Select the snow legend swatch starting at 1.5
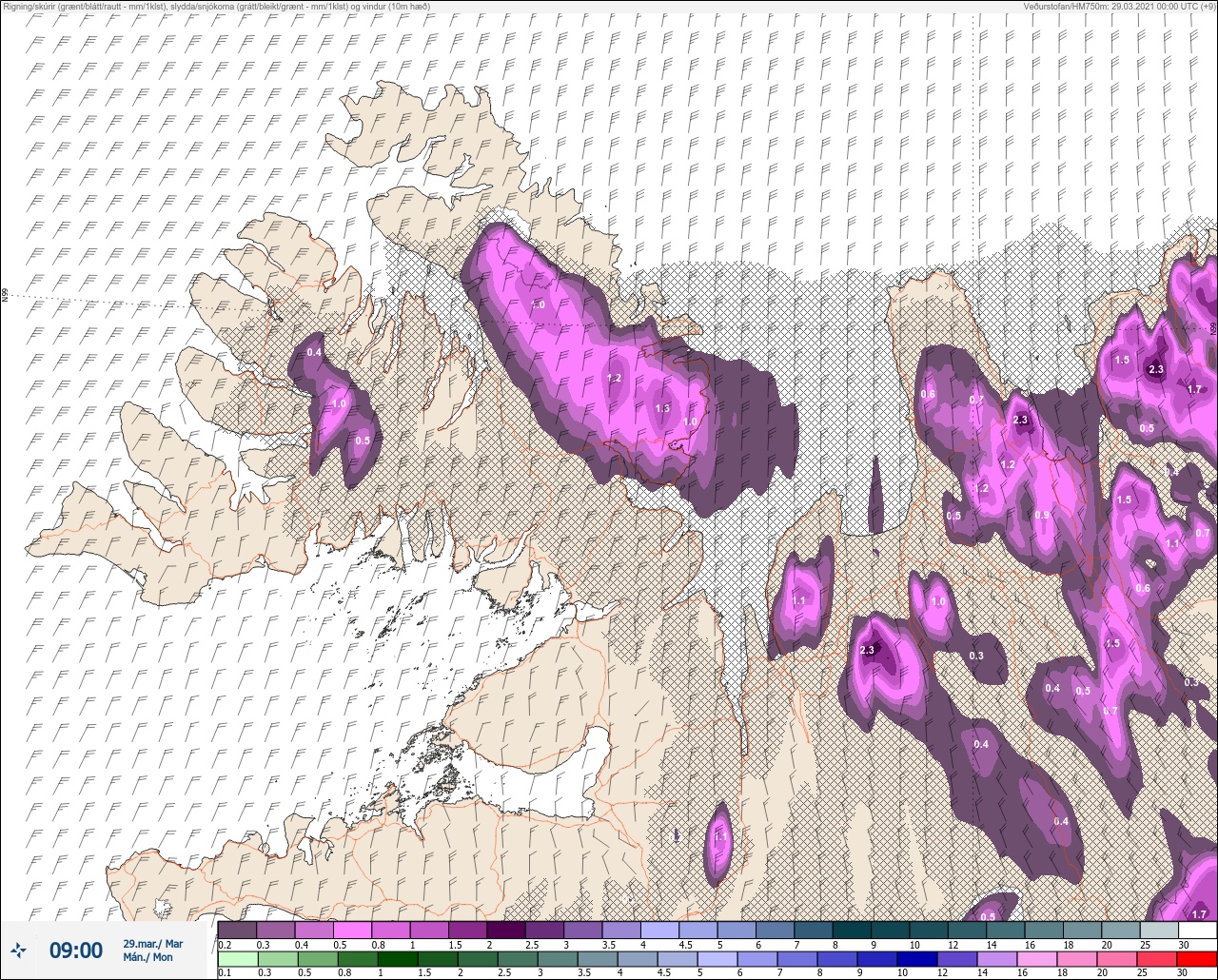Image resolution: width=1218 pixels, height=980 pixels. [x=467, y=930]
